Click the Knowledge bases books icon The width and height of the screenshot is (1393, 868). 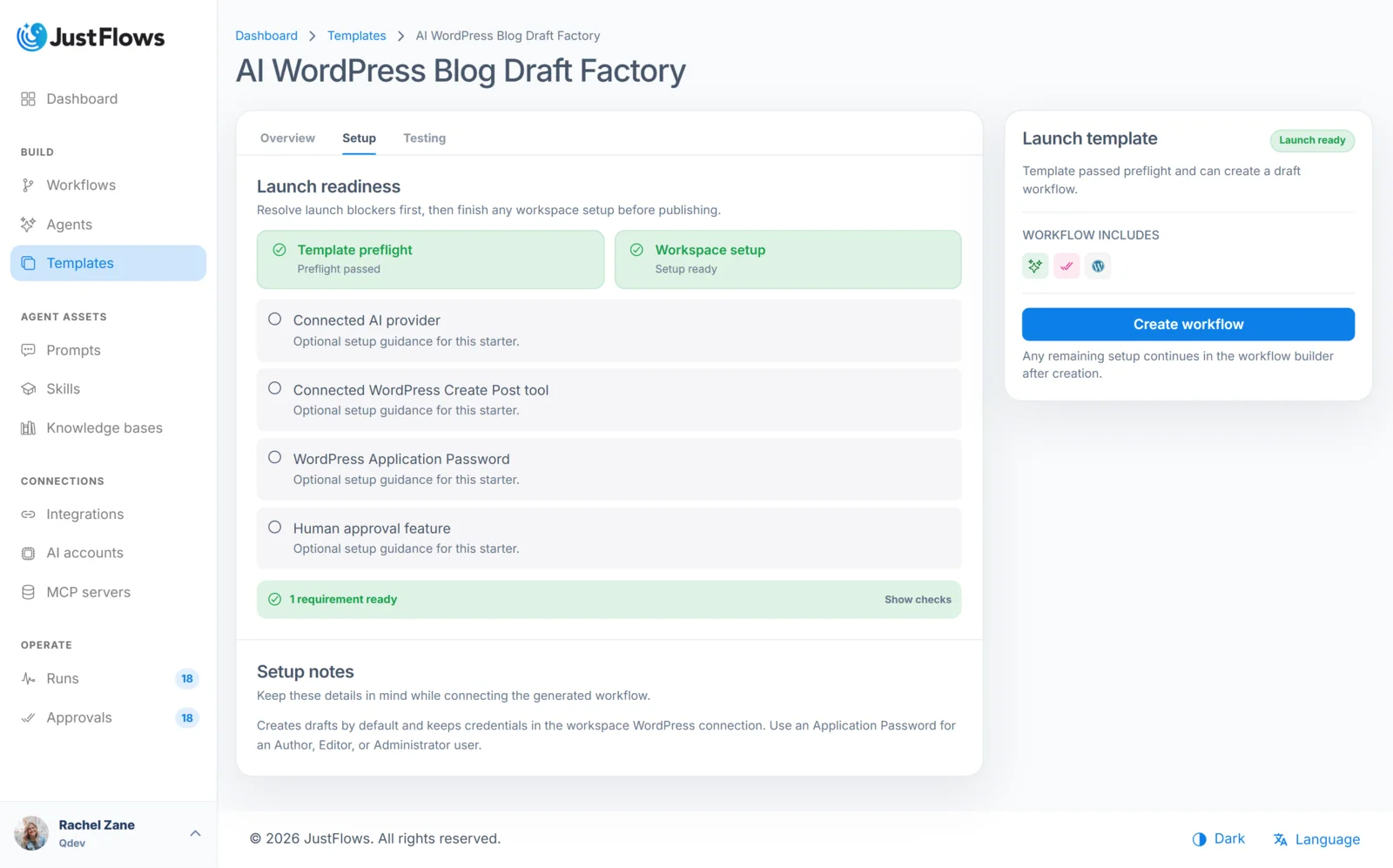tap(28, 428)
